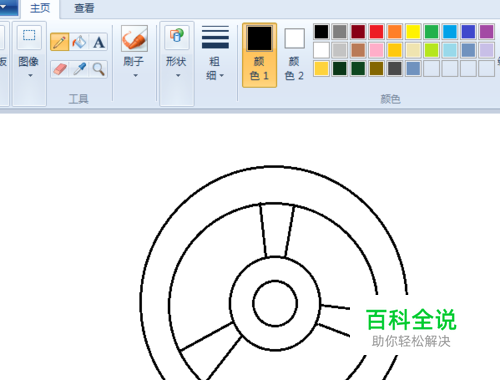Select the Text tool
500x380 pixels.
coord(99,42)
